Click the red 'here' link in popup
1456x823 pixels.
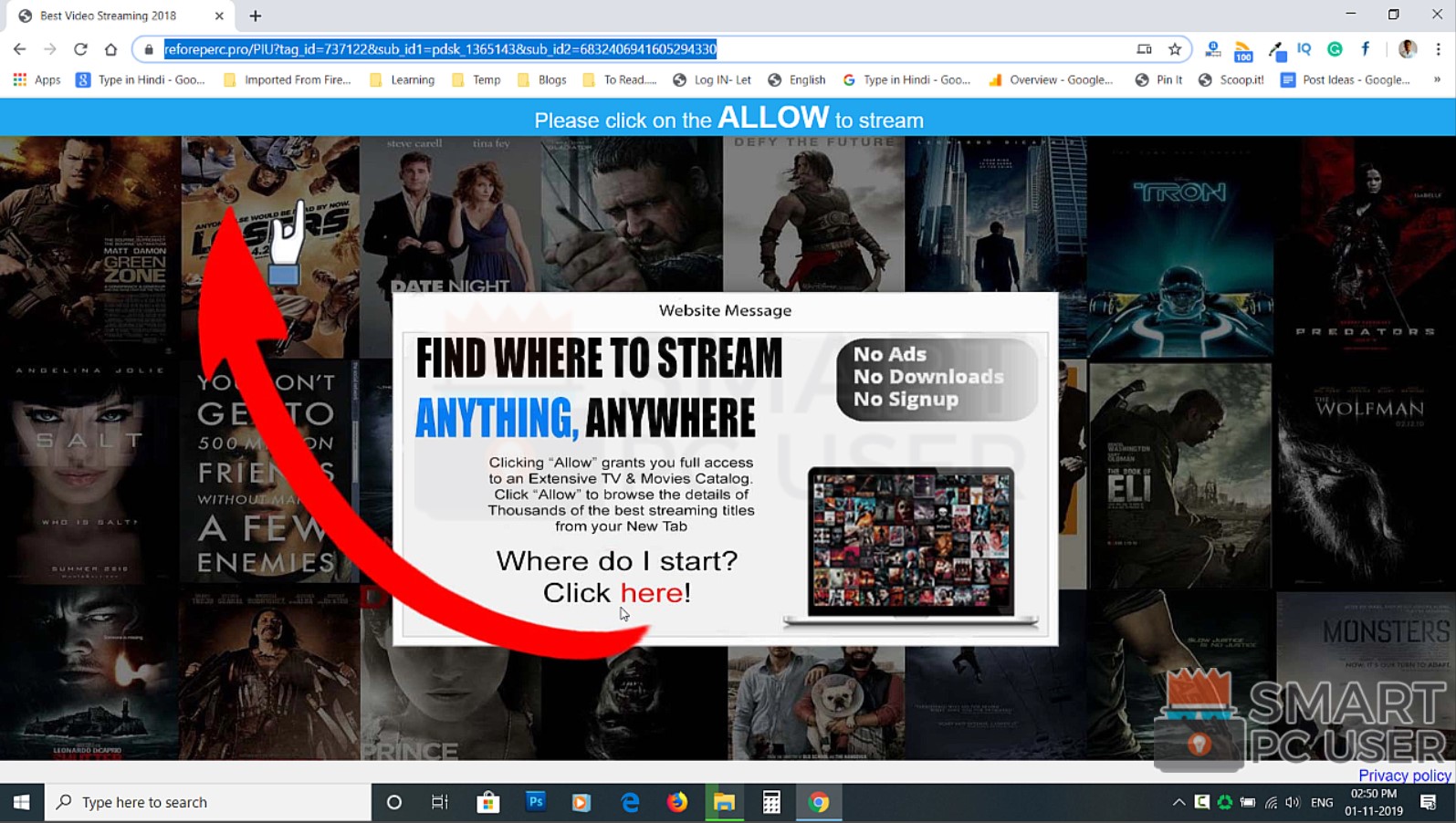click(x=651, y=593)
